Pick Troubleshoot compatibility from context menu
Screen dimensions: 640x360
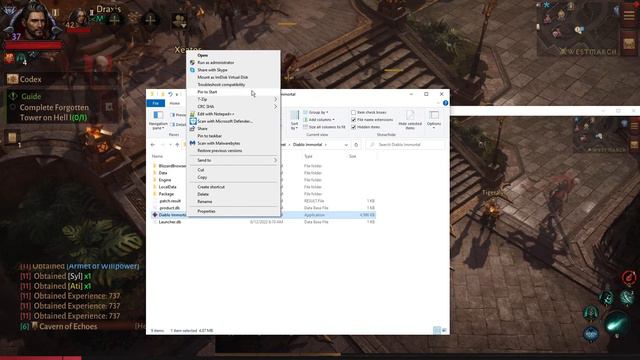[221, 84]
